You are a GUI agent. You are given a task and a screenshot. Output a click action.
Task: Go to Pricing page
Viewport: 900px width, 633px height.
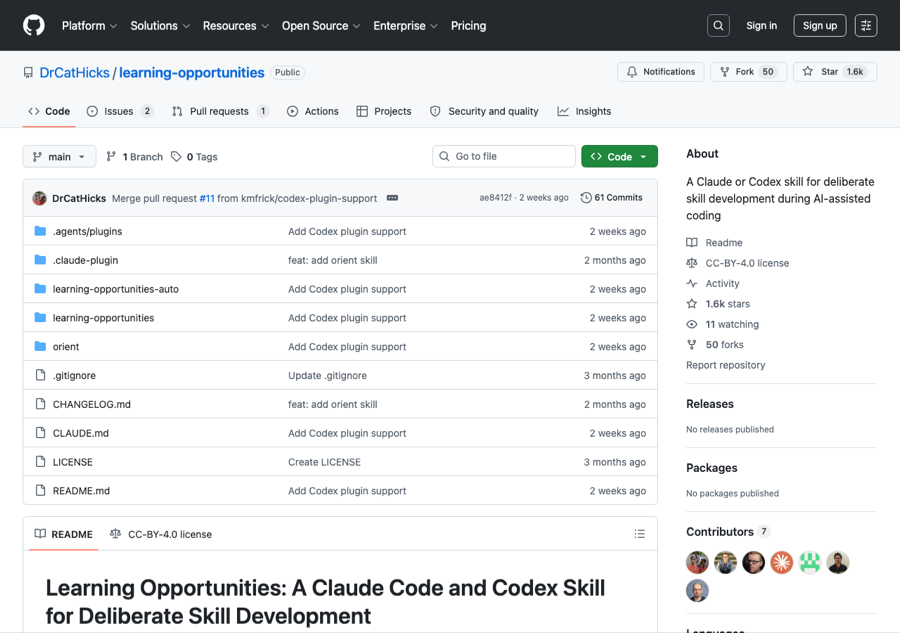coord(468,26)
